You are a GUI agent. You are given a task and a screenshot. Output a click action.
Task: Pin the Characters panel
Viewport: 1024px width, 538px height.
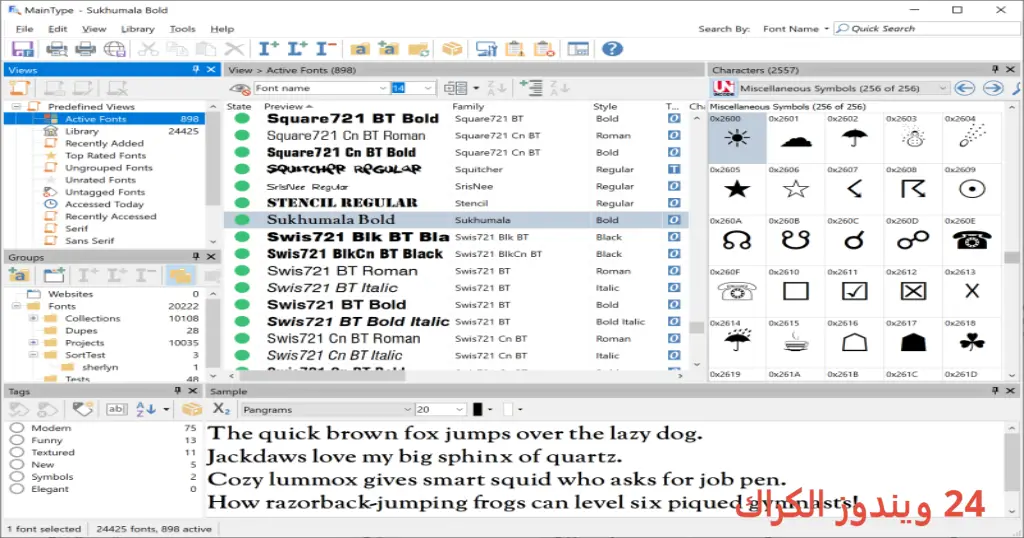click(x=995, y=69)
